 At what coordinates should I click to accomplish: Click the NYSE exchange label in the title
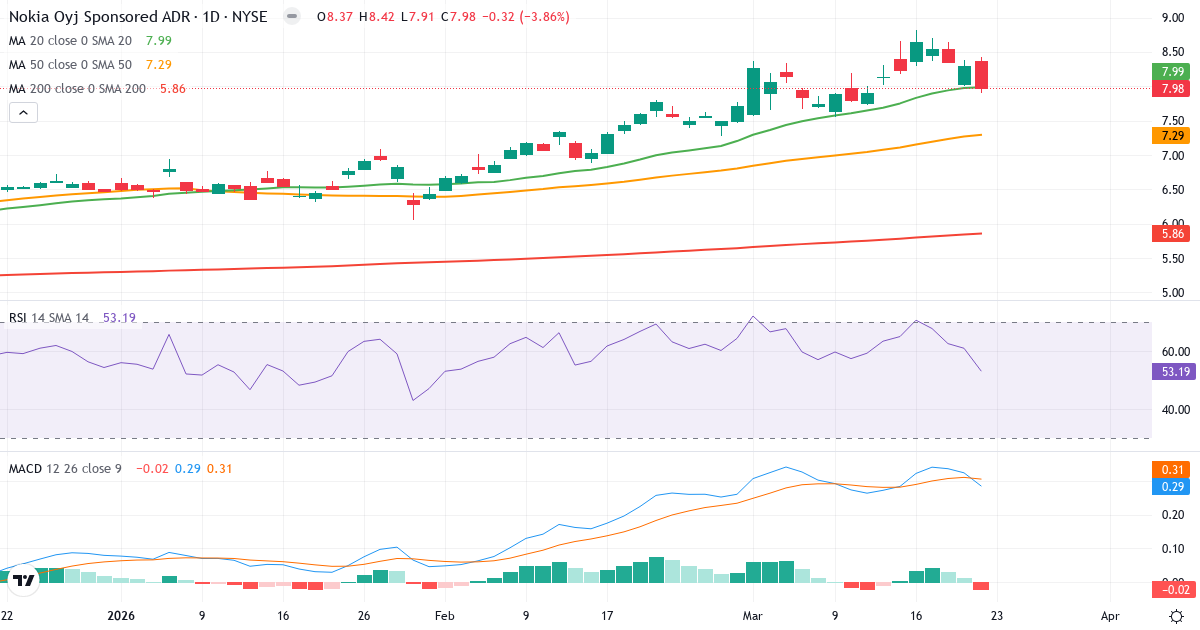(x=249, y=16)
